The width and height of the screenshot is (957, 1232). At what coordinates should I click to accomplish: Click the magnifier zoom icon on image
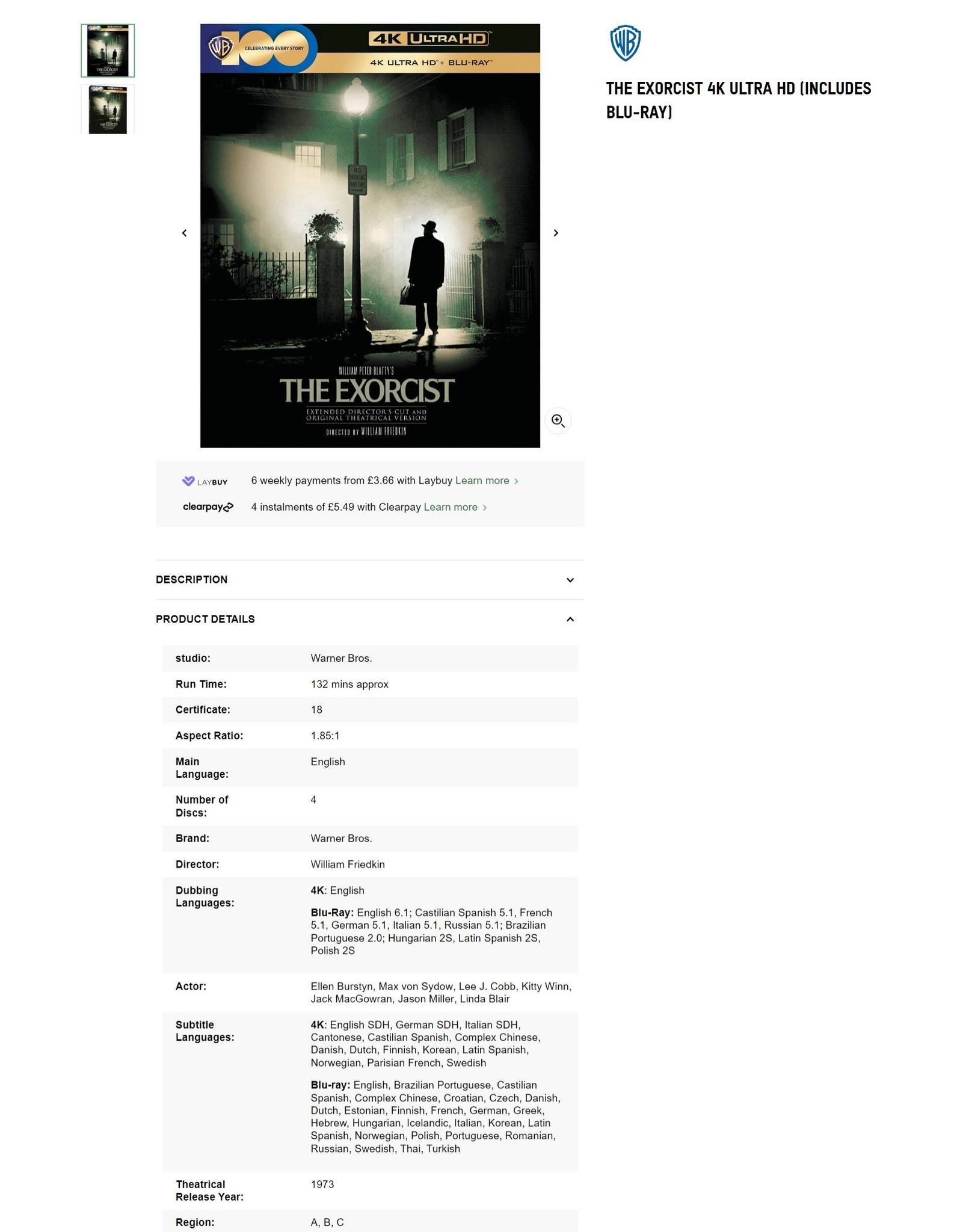(x=558, y=420)
